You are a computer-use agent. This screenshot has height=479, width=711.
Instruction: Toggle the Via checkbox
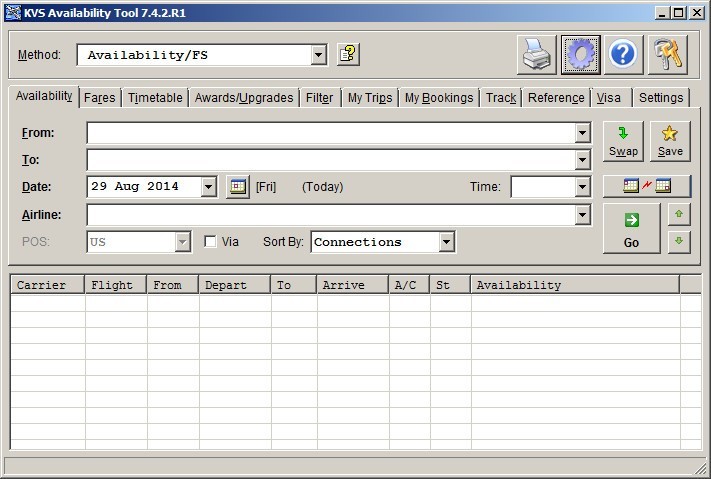coord(210,241)
